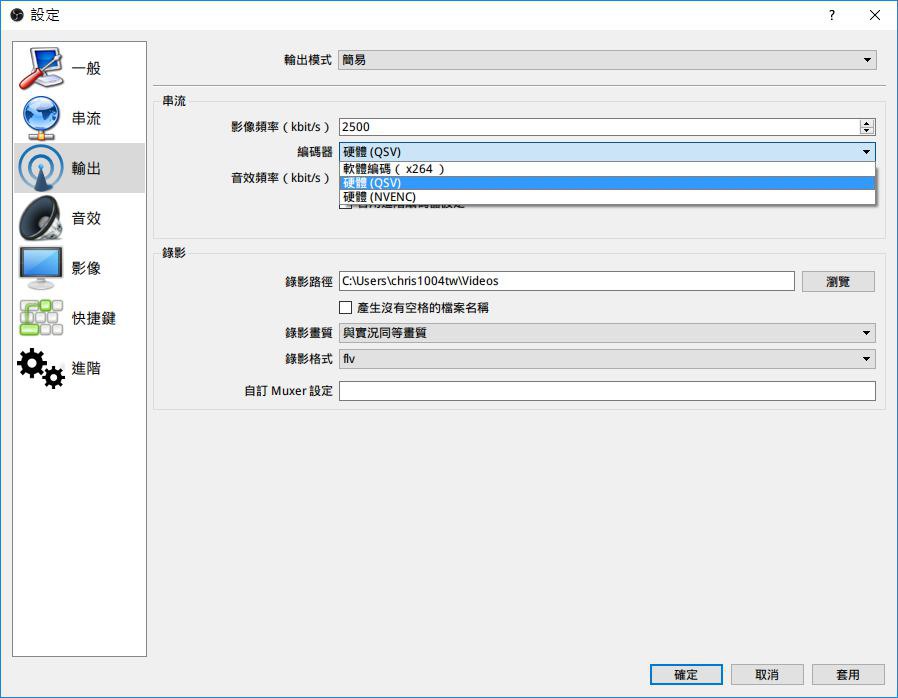Open the 影像 (Video) monitor icon

tap(41, 268)
